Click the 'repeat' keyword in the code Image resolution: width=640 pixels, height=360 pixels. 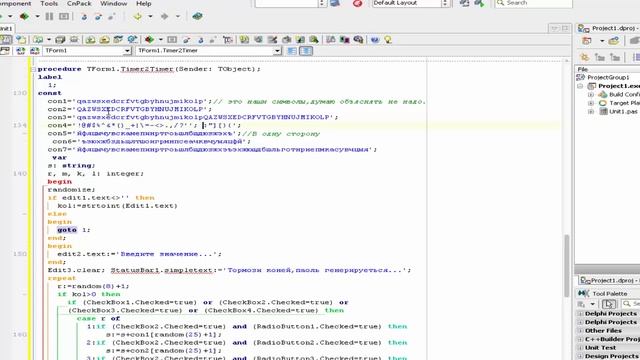[62, 278]
